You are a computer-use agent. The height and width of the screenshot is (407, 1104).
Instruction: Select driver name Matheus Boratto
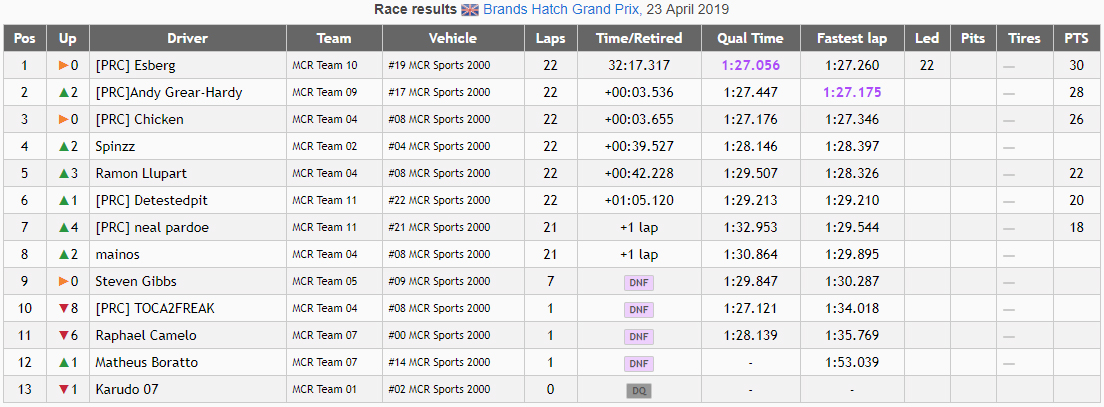click(x=146, y=363)
